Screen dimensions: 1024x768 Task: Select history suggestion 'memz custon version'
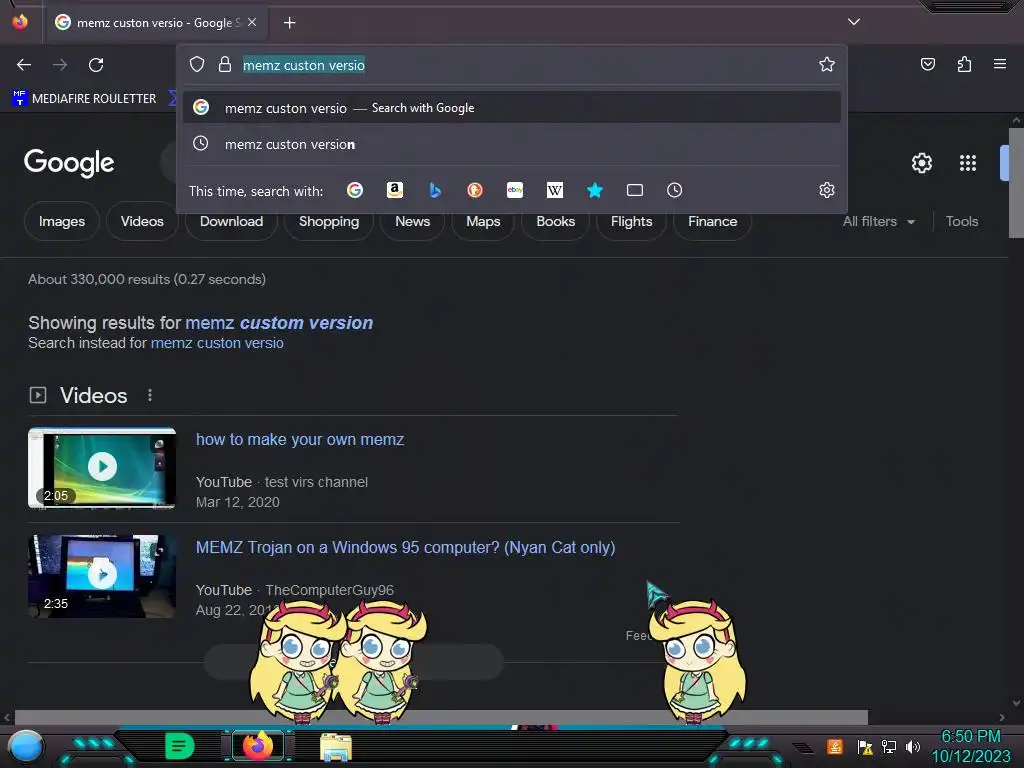[x=512, y=144]
